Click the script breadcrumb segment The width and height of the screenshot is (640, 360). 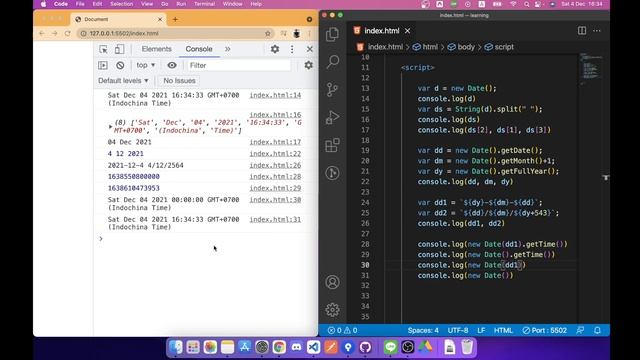click(499, 47)
